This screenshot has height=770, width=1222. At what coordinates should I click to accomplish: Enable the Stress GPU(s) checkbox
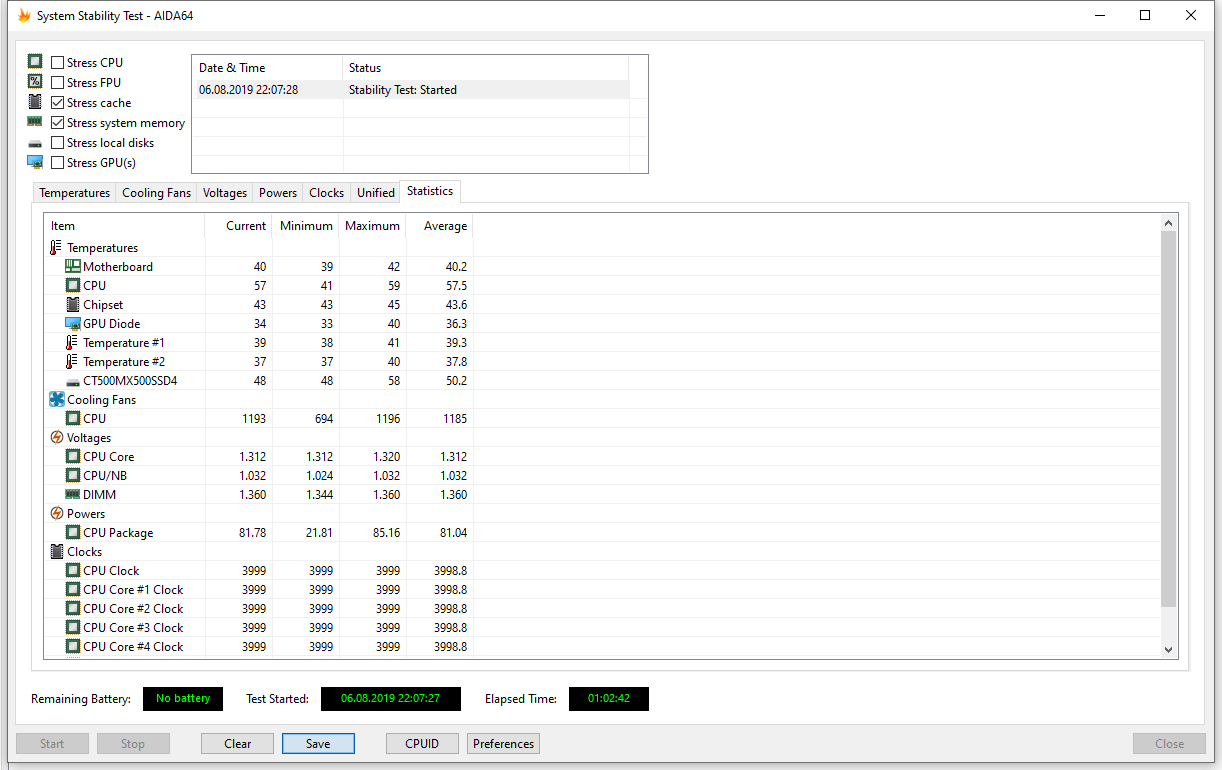click(x=58, y=162)
